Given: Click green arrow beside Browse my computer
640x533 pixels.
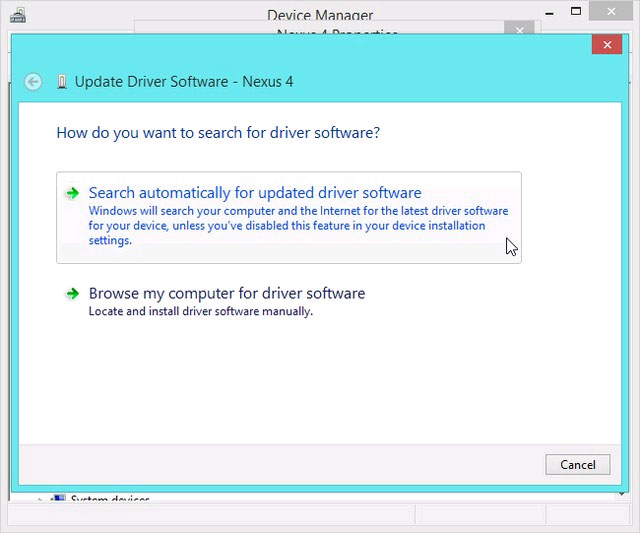Looking at the screenshot, I should point(72,293).
